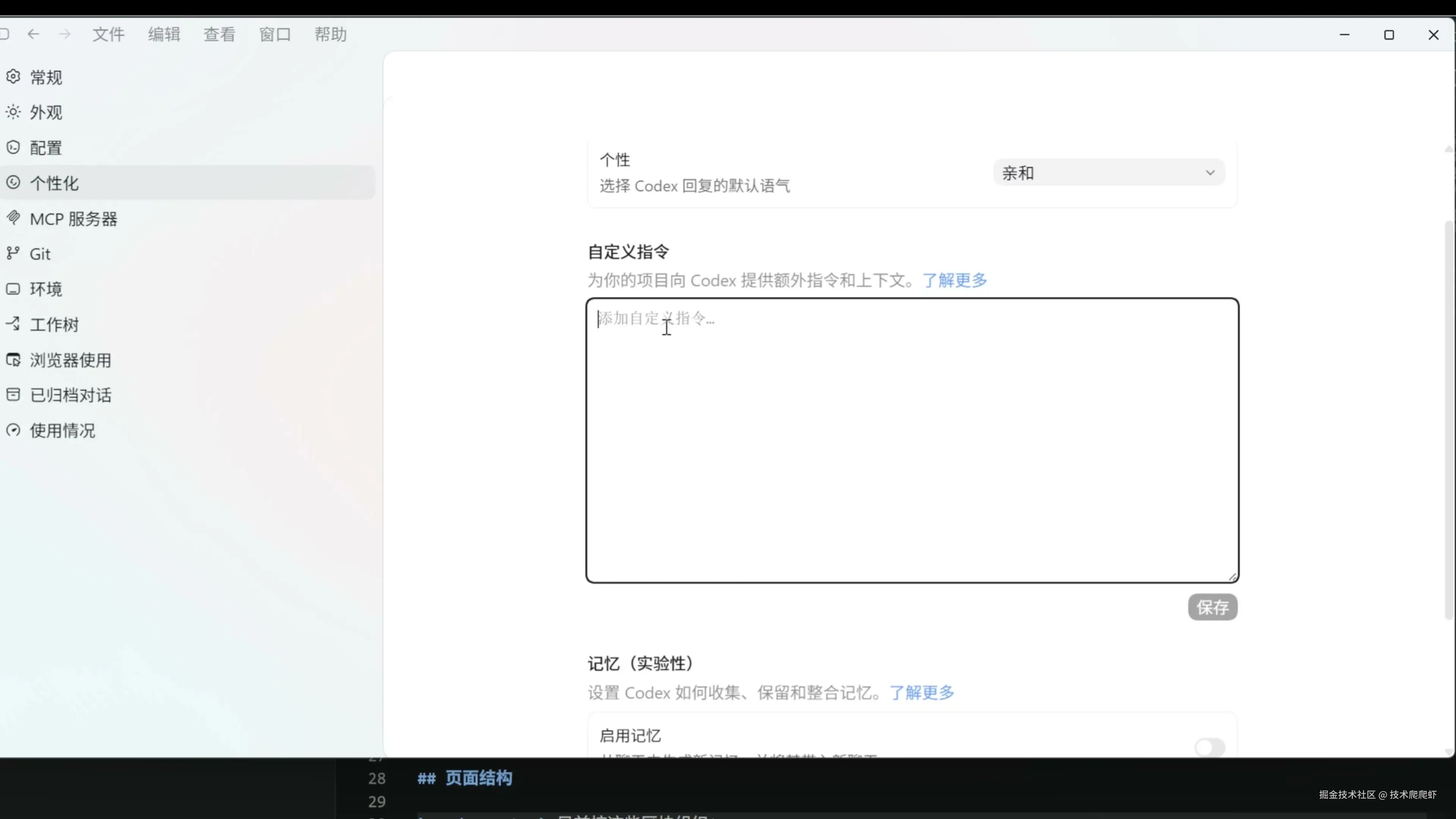Click the MCP 服务器 plug icon
Screen dimensions: 1456x819
[x=13, y=218]
